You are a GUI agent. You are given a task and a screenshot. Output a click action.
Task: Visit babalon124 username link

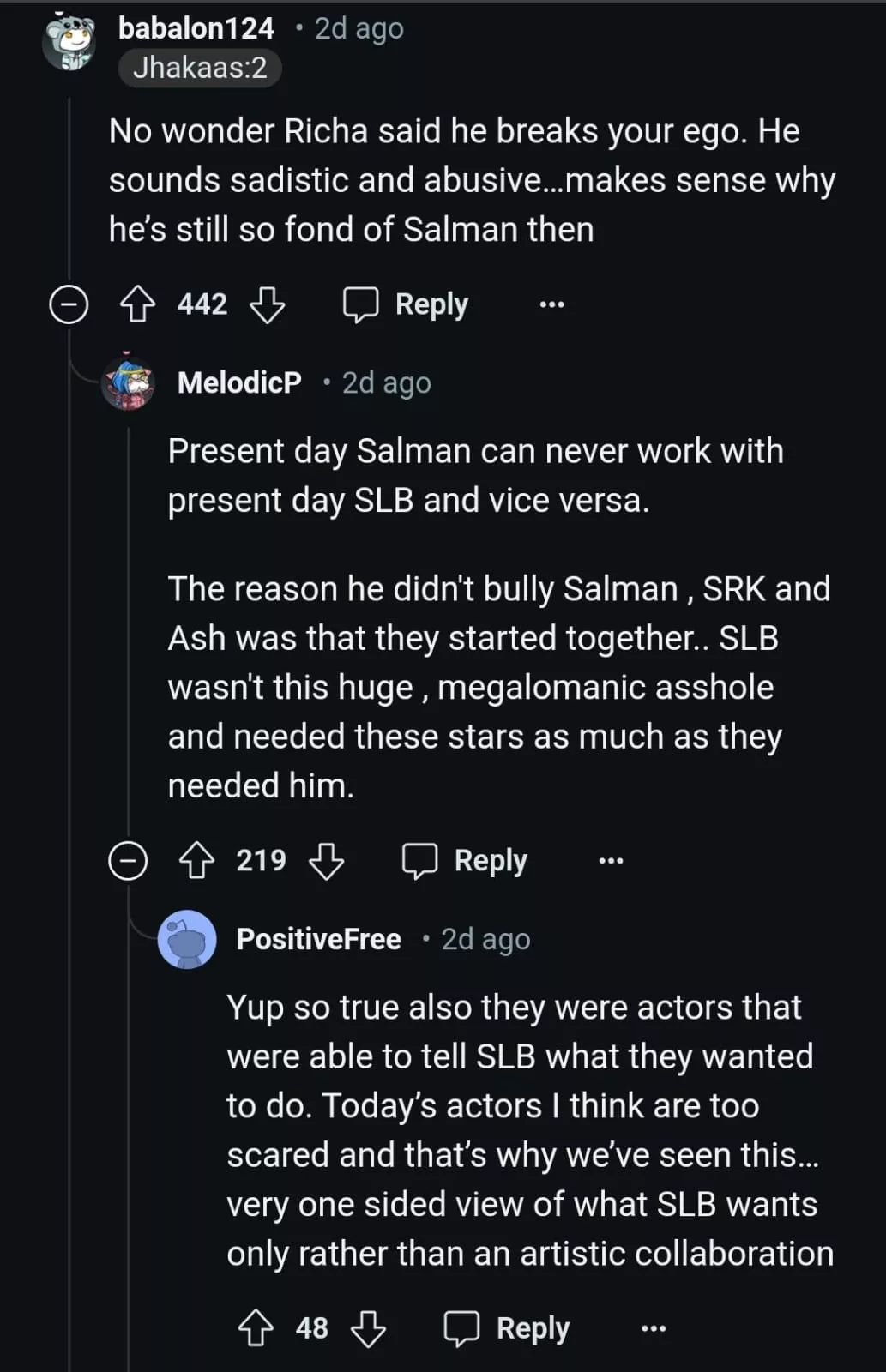(196, 28)
